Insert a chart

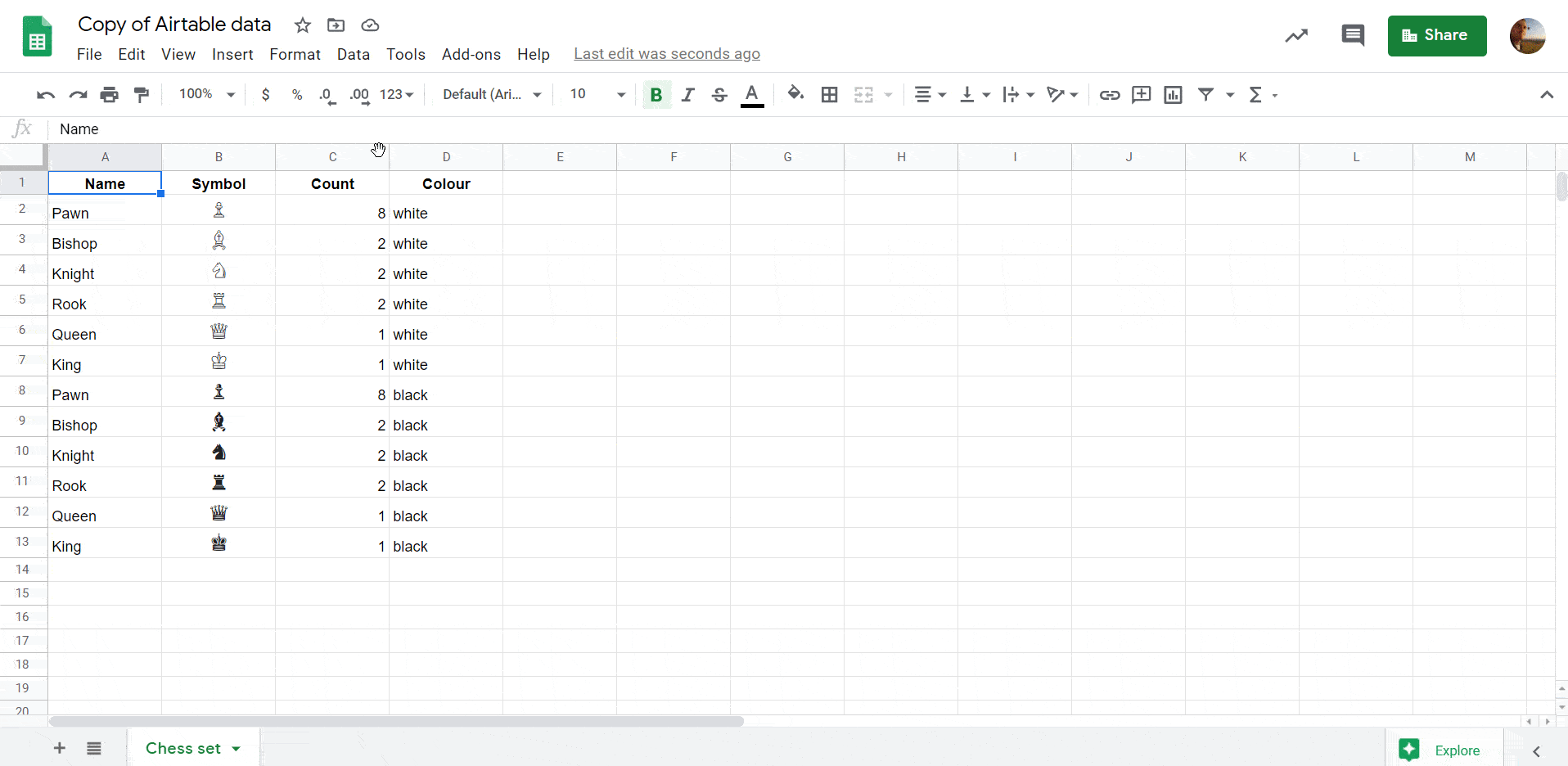pyautogui.click(x=1173, y=94)
